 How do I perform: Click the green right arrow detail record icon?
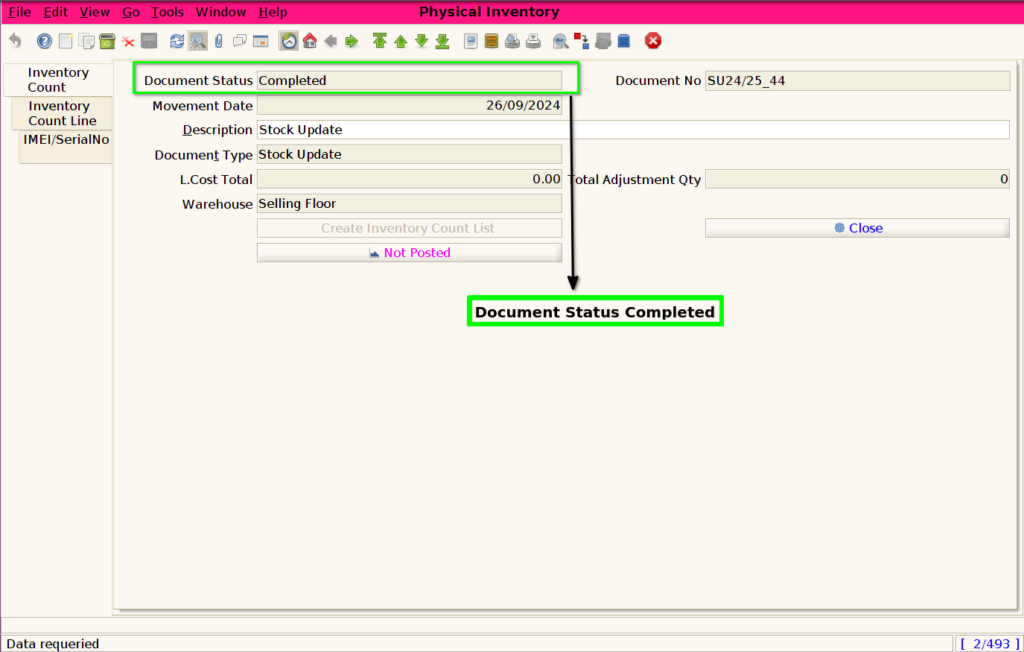point(351,41)
